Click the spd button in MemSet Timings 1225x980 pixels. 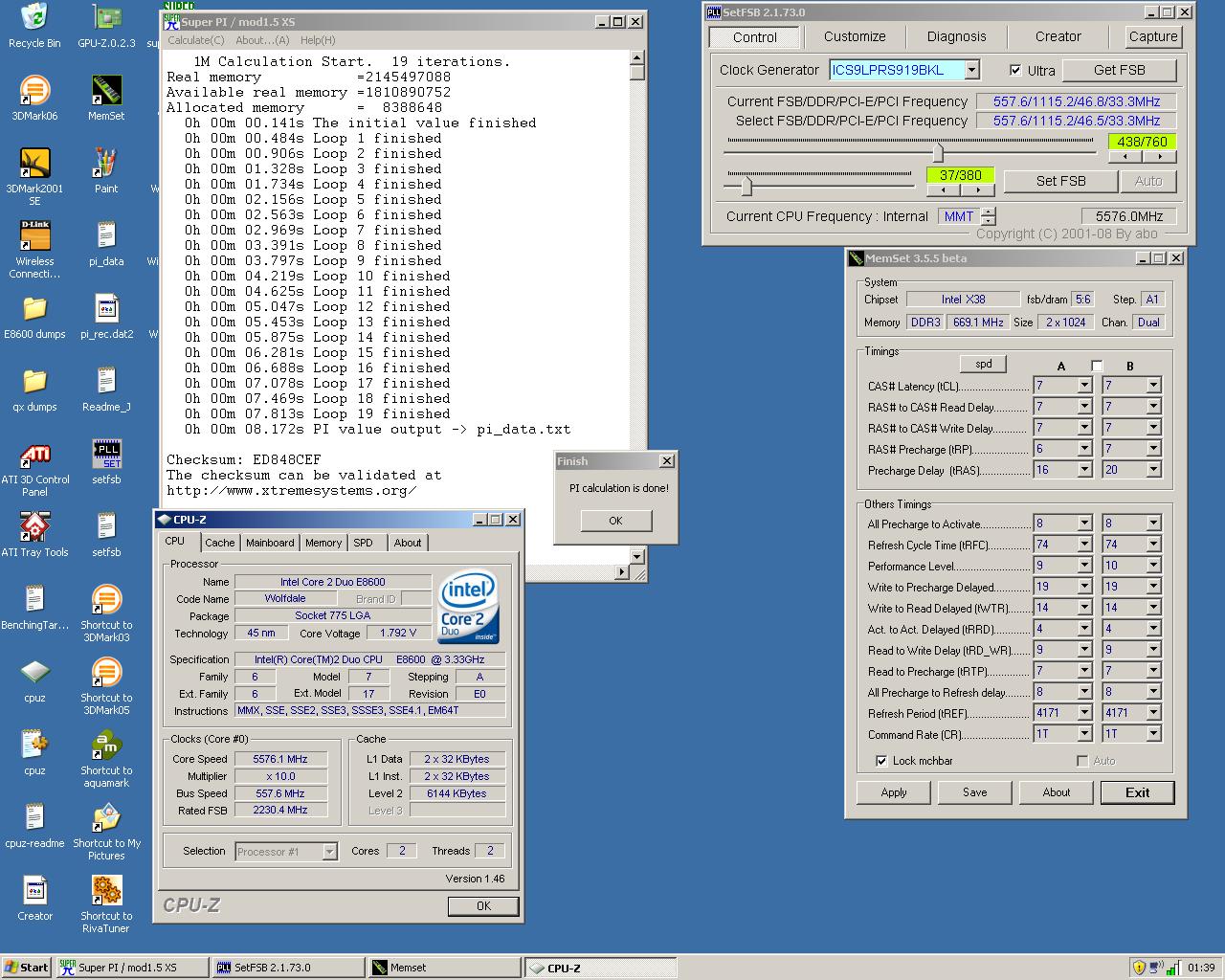click(x=984, y=364)
